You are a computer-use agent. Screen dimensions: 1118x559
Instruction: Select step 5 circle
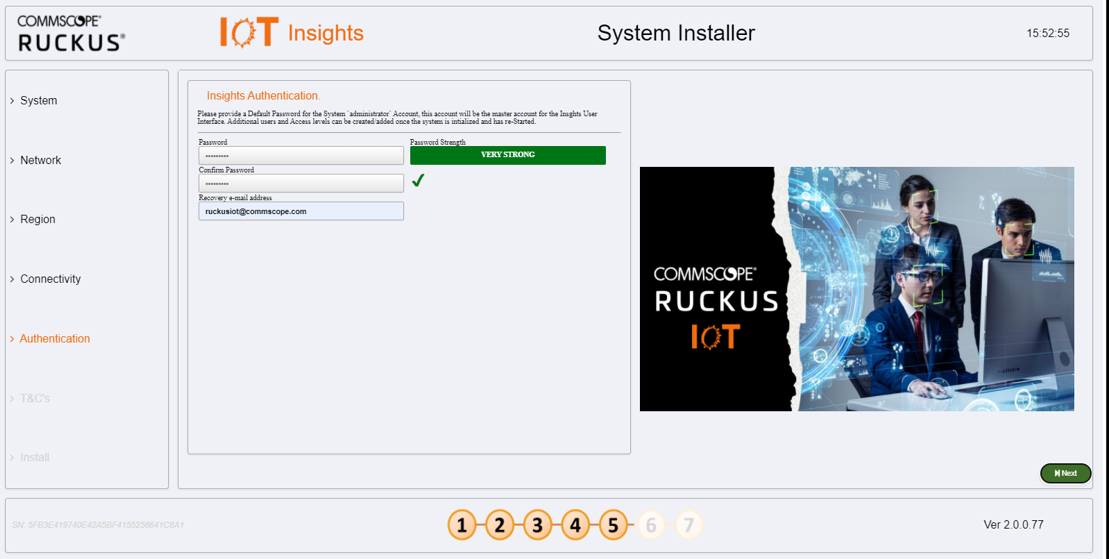pyautogui.click(x=612, y=525)
